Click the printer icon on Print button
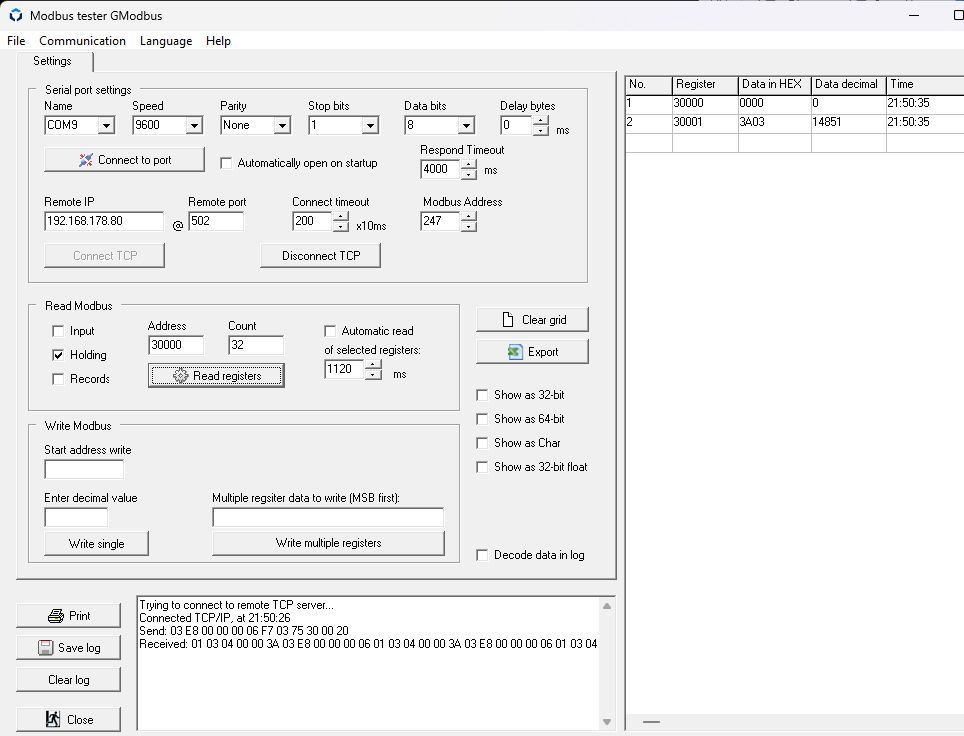The height and width of the screenshot is (736, 964). point(56,616)
